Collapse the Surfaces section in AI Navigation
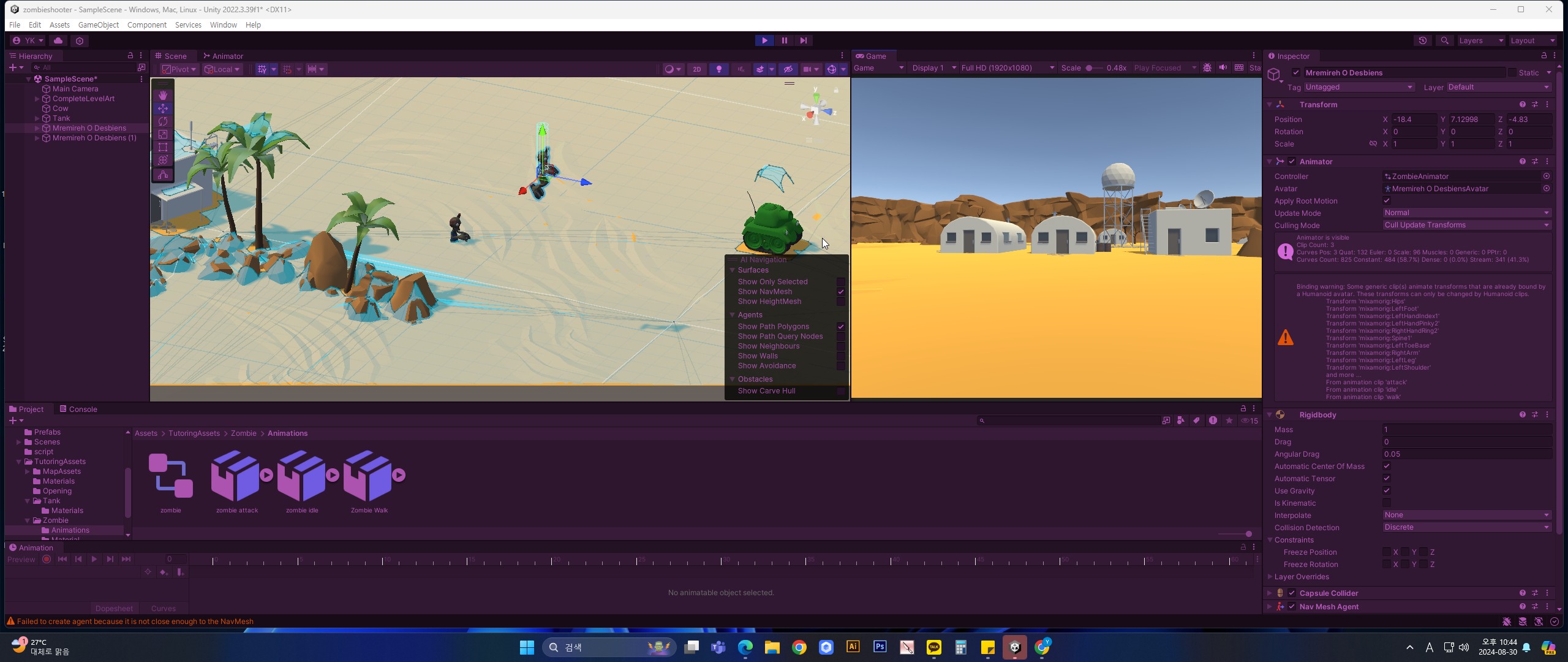The image size is (1568, 662). 732,270
